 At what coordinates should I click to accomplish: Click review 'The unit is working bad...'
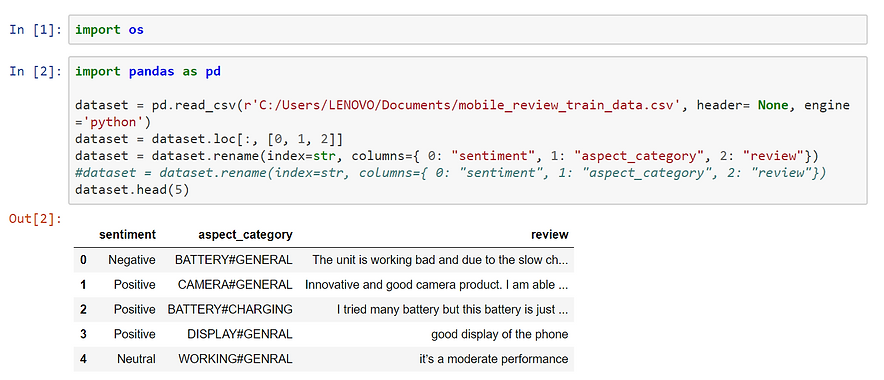point(440,260)
